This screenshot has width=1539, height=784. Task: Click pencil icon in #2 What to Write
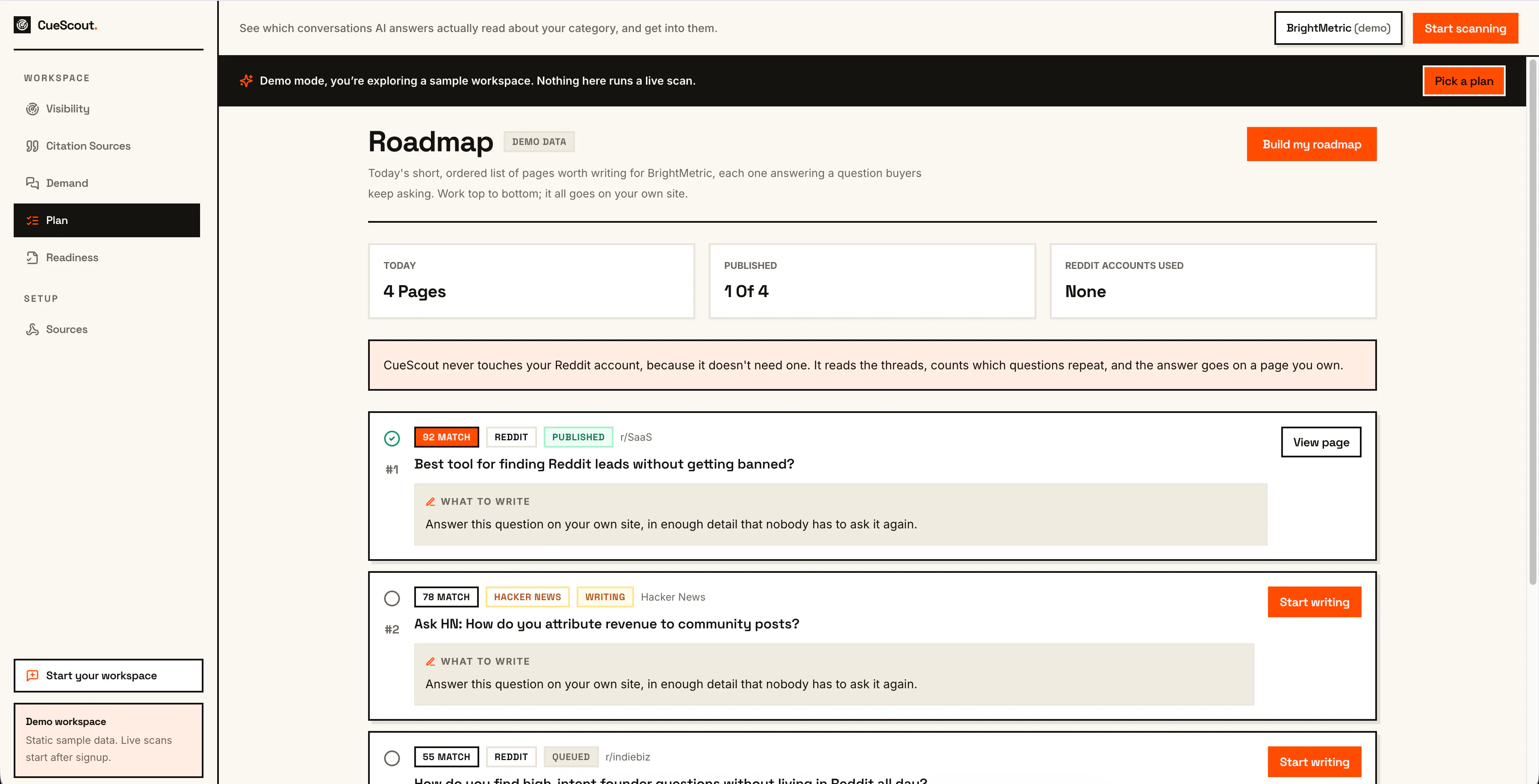click(430, 661)
